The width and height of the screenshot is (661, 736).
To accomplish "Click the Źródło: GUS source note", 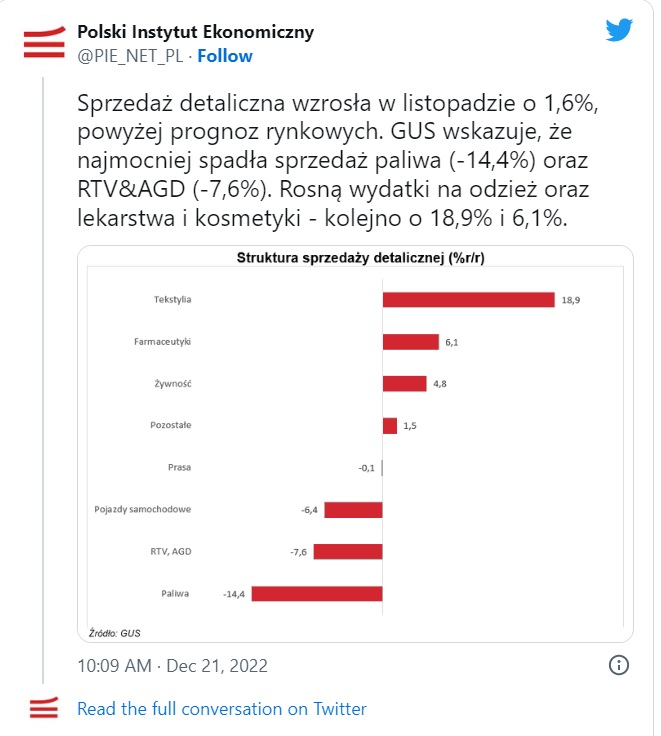I will point(115,633).
